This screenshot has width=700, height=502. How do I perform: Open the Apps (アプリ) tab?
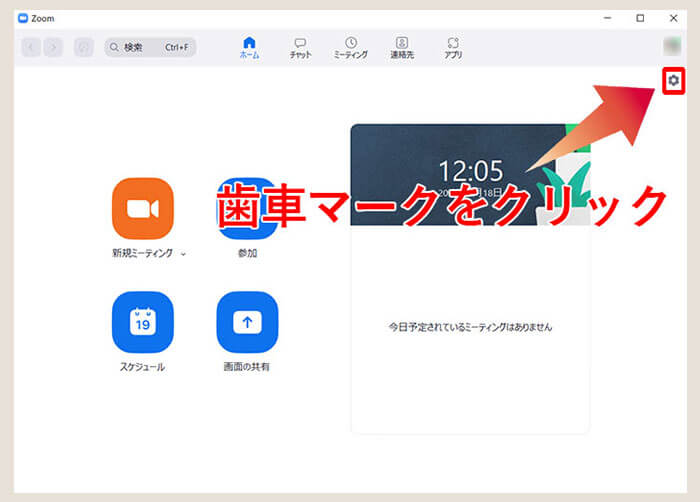point(453,47)
